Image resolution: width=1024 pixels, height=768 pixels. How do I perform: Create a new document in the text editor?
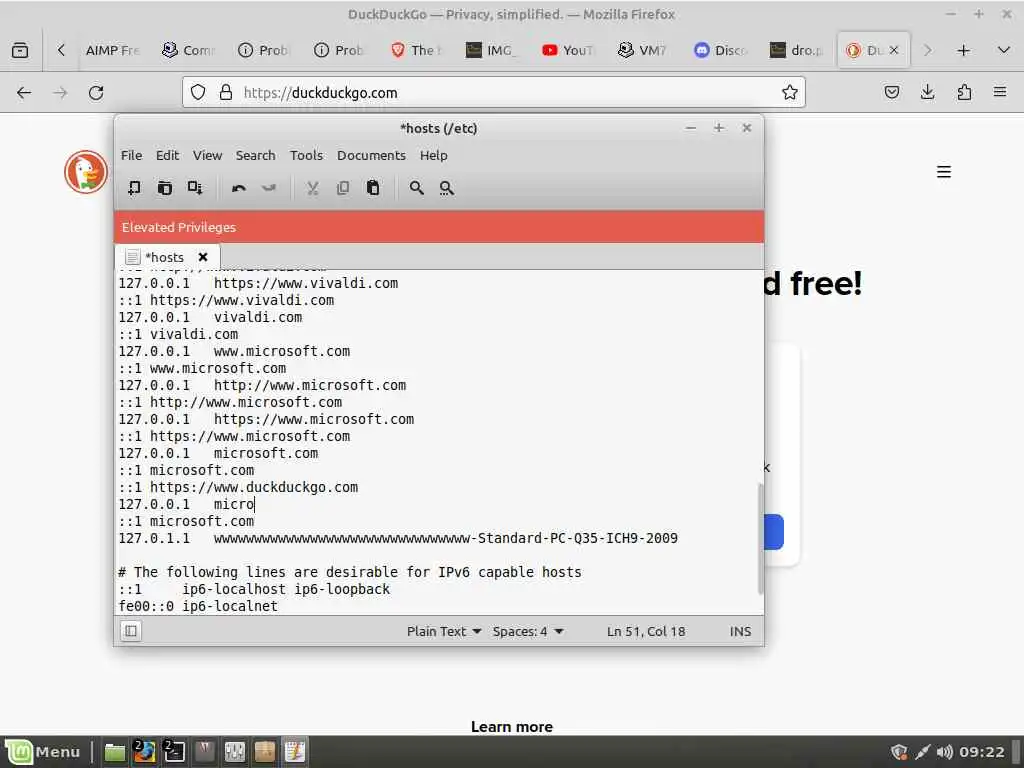(x=134, y=188)
